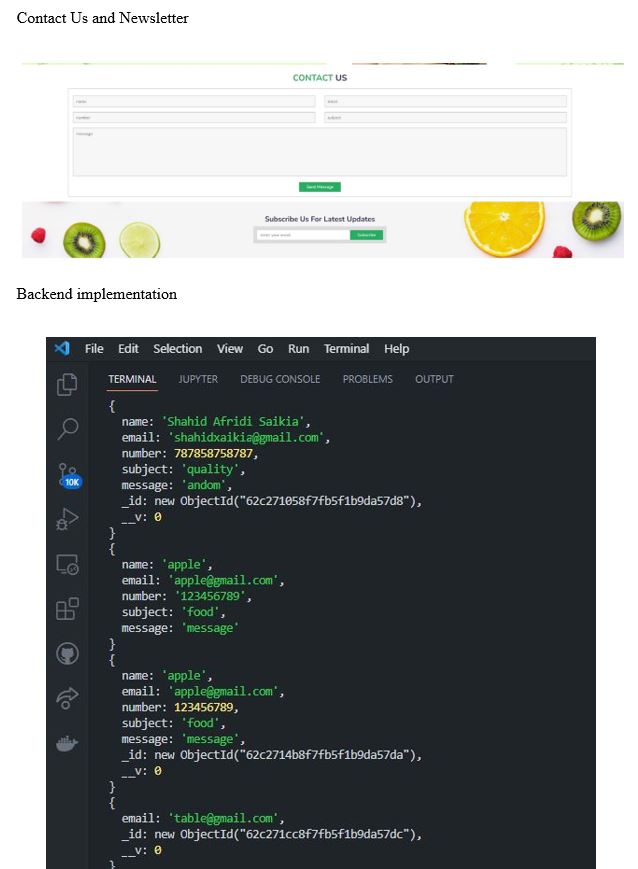This screenshot has height=869, width=638.
Task: Click the Send Message button in the contact form
Action: (320, 187)
